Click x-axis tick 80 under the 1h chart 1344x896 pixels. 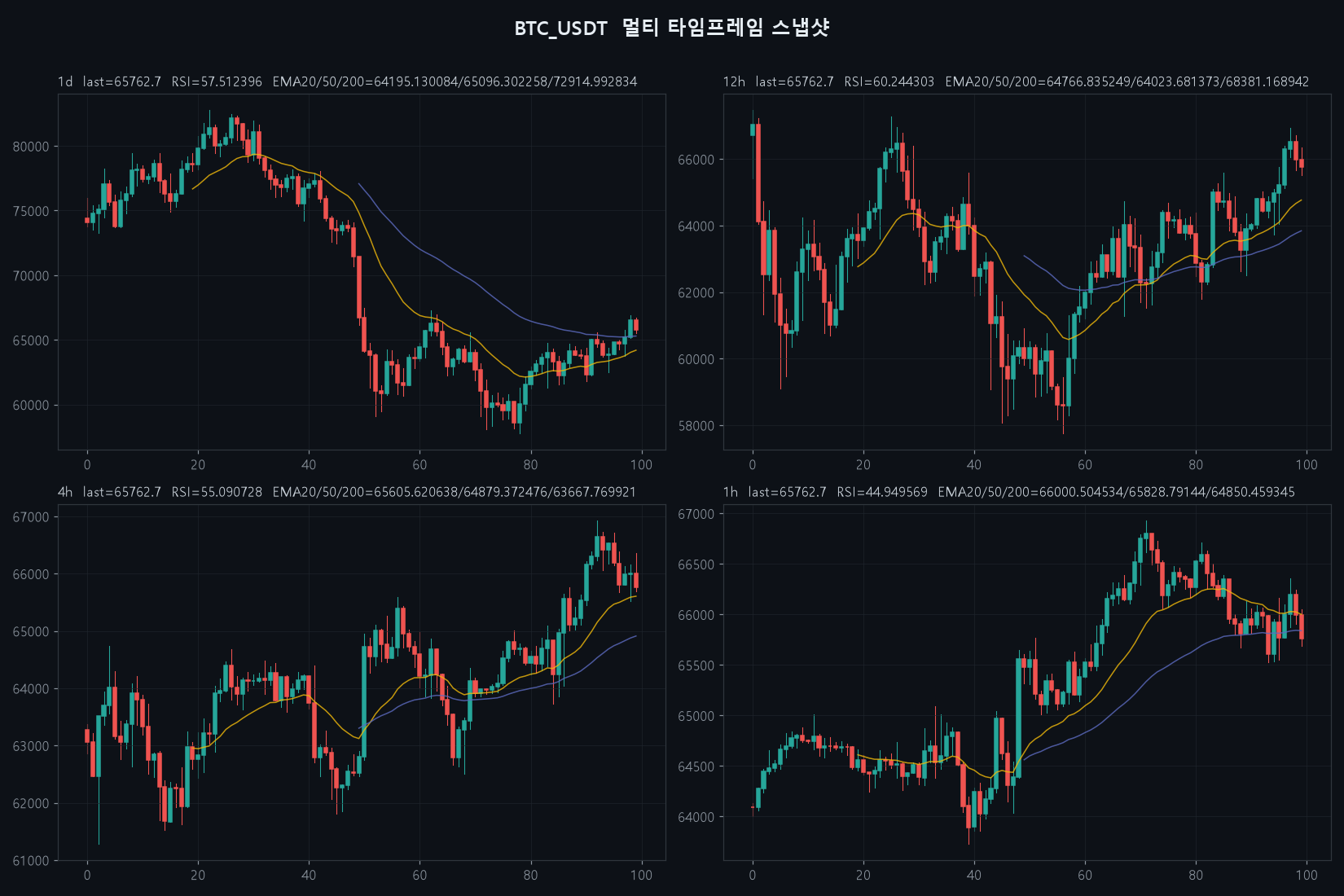click(x=1196, y=876)
